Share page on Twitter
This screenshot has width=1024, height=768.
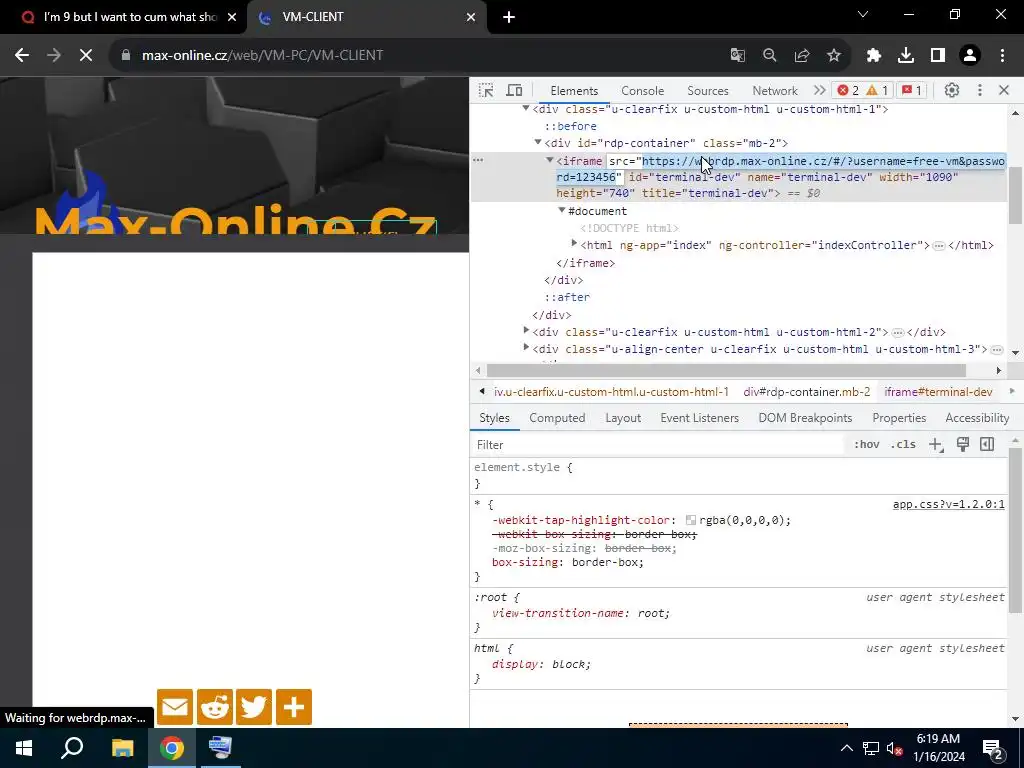[254, 707]
